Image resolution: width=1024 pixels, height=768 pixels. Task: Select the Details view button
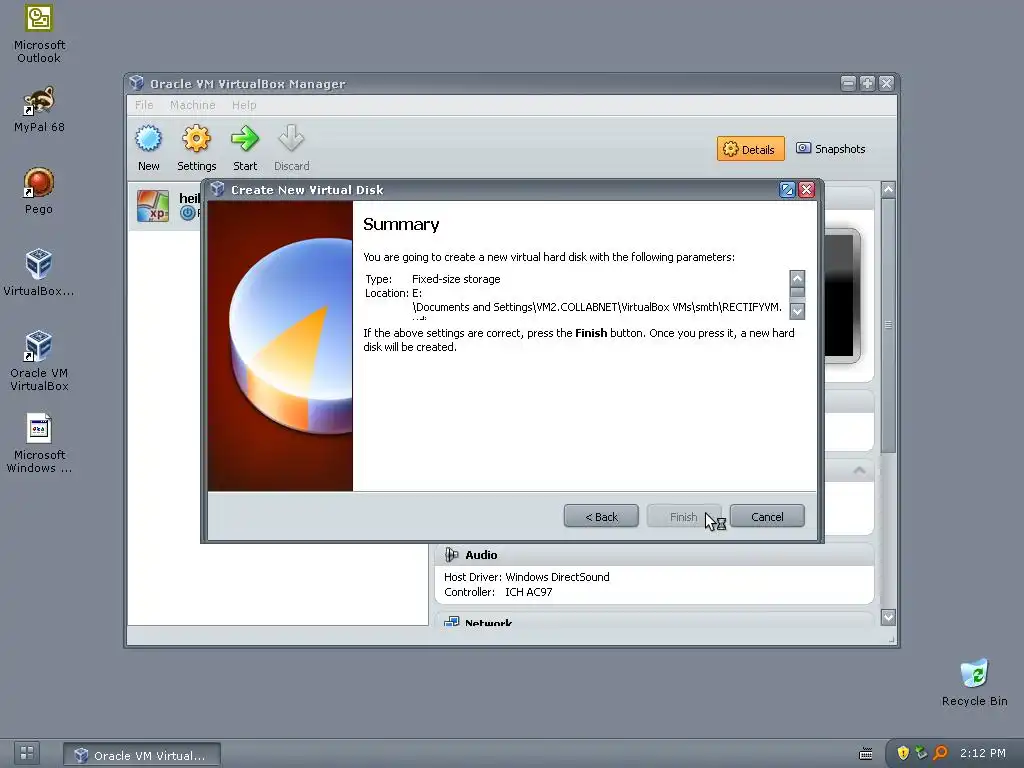[750, 149]
